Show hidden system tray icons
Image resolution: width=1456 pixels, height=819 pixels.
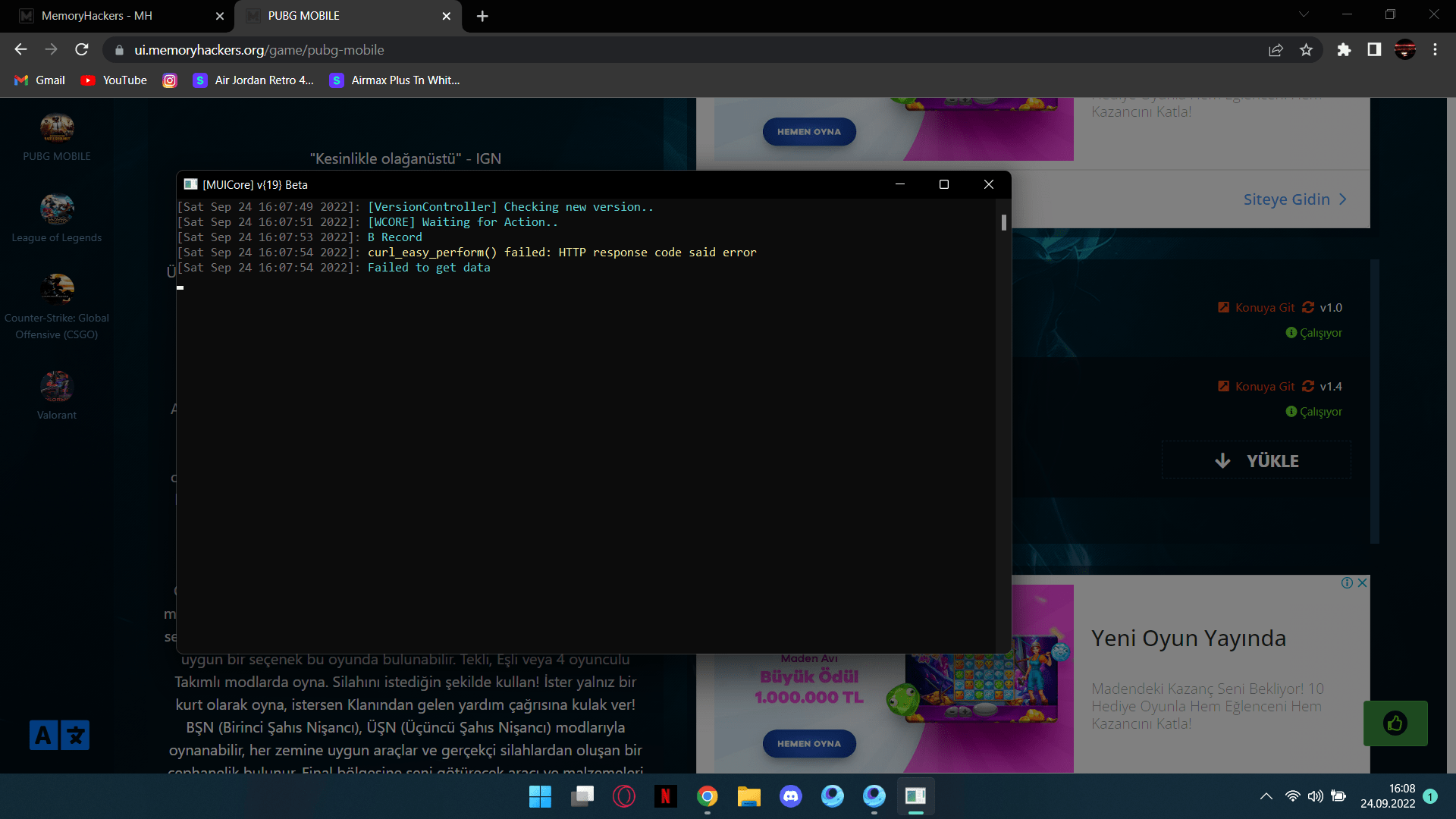coord(1266,796)
